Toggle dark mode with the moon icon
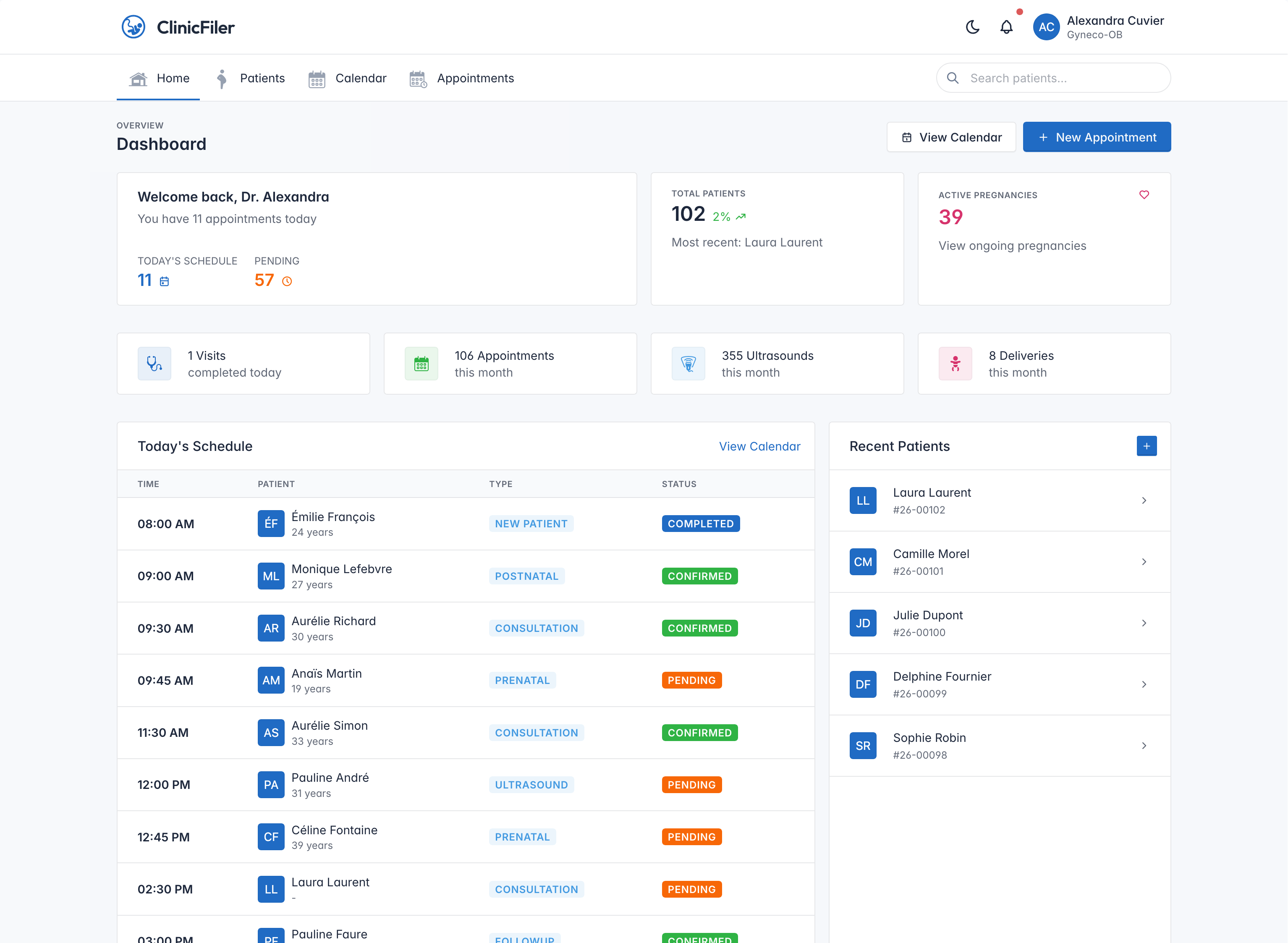This screenshot has width=1288, height=943. click(x=972, y=27)
